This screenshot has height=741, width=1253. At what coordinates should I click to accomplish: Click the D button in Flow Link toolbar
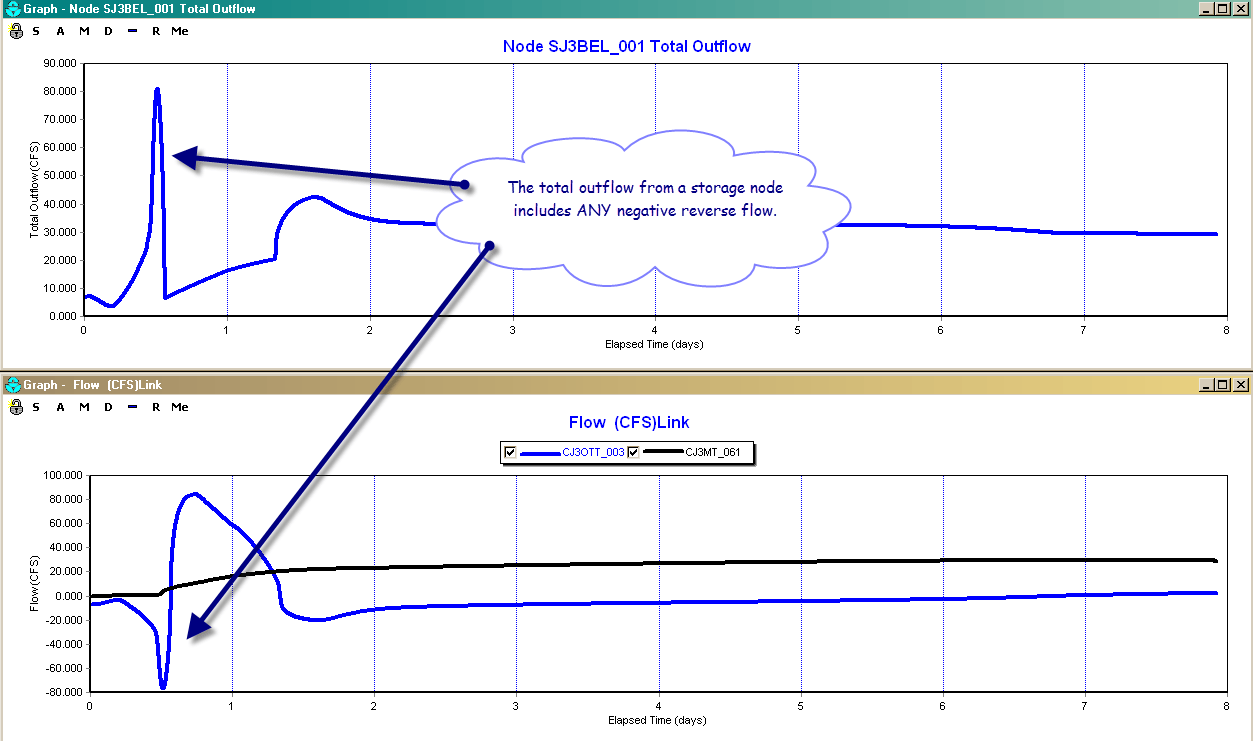pyautogui.click(x=109, y=407)
